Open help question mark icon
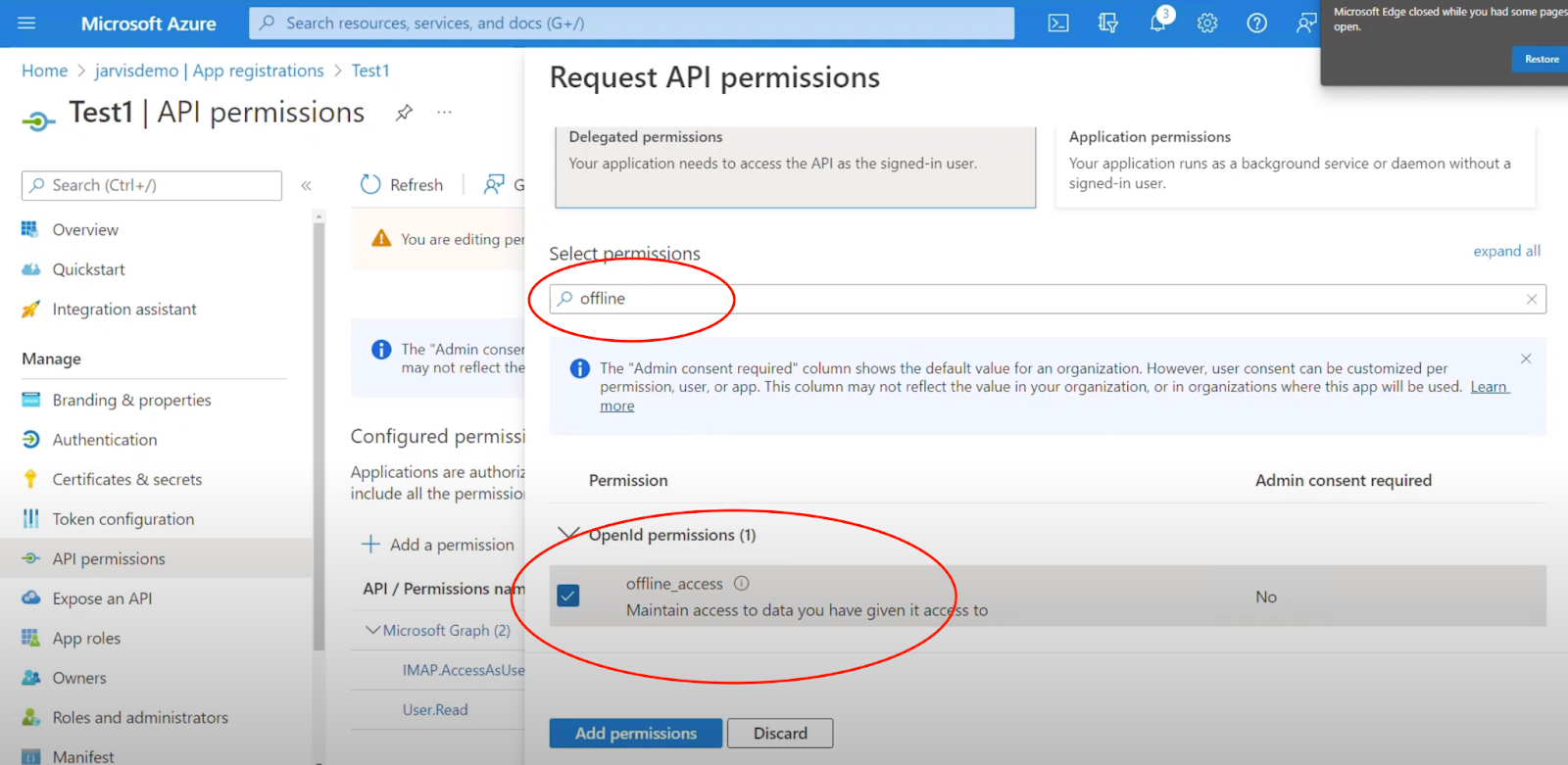Image resolution: width=1568 pixels, height=765 pixels. [x=1257, y=23]
